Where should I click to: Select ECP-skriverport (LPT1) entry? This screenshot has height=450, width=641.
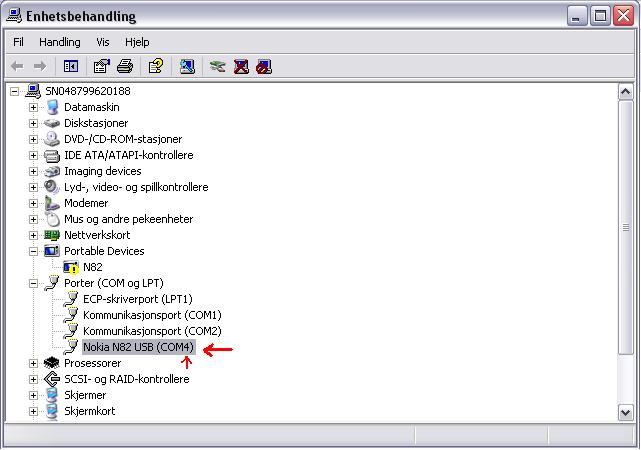click(x=137, y=299)
